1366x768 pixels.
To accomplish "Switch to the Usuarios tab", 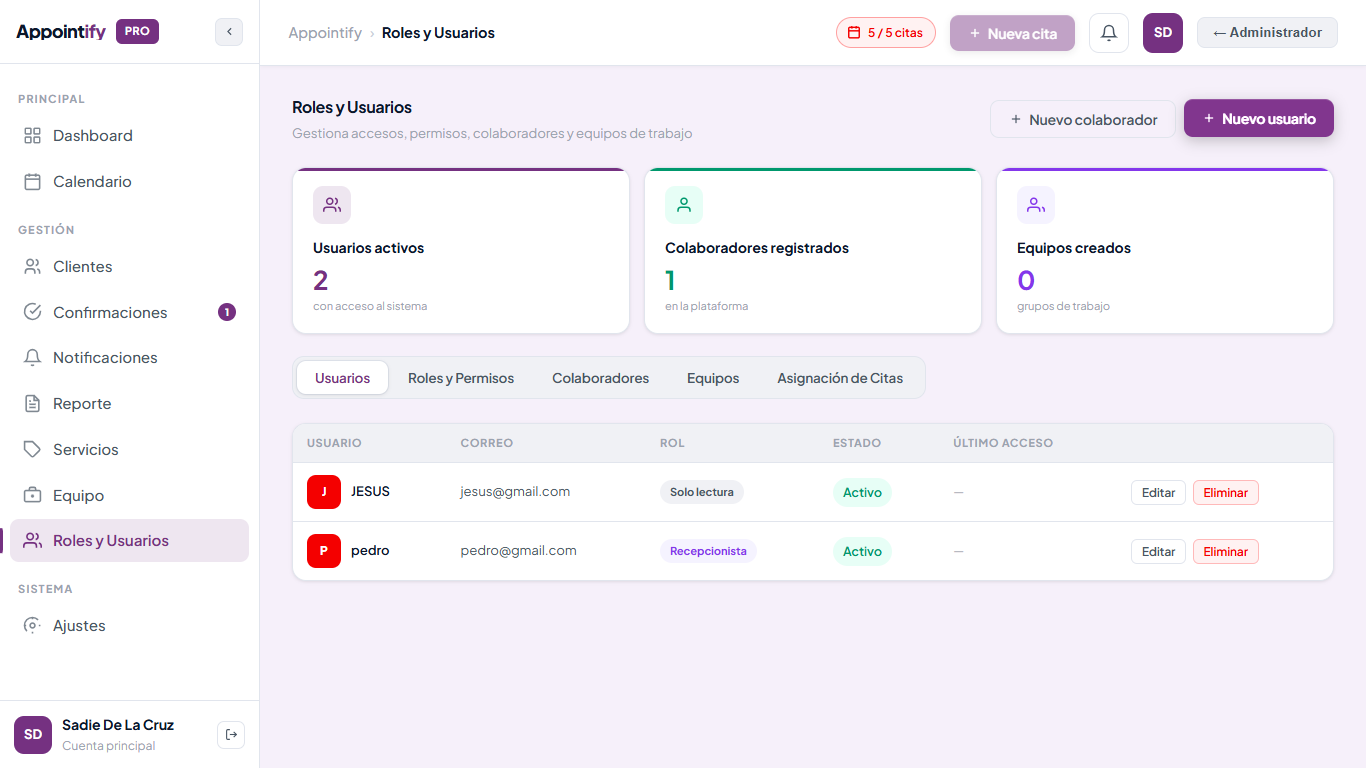I will pyautogui.click(x=343, y=378).
